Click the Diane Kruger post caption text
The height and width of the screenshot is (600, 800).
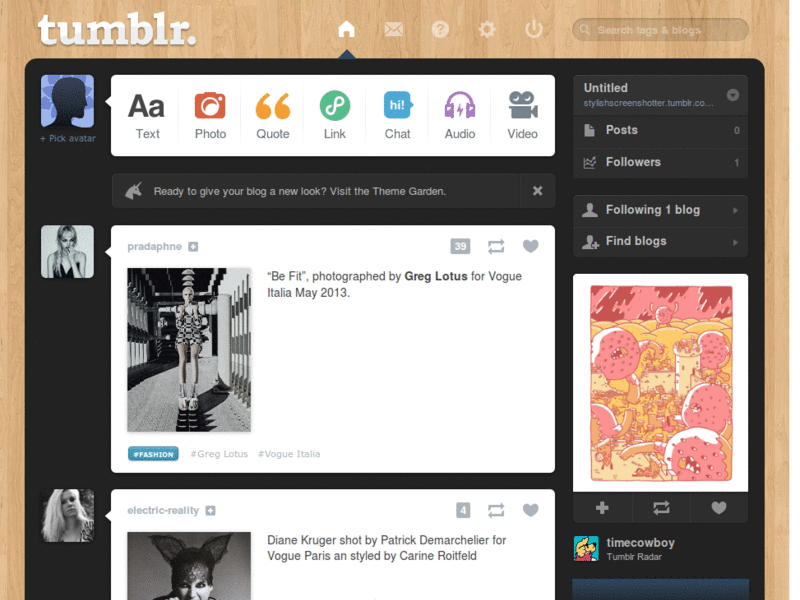(387, 548)
